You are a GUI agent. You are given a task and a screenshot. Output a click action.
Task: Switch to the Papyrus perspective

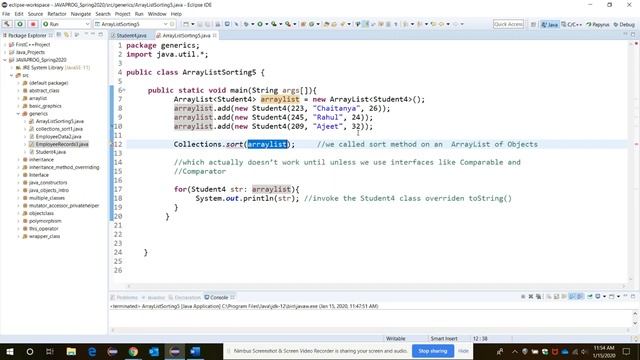point(598,24)
